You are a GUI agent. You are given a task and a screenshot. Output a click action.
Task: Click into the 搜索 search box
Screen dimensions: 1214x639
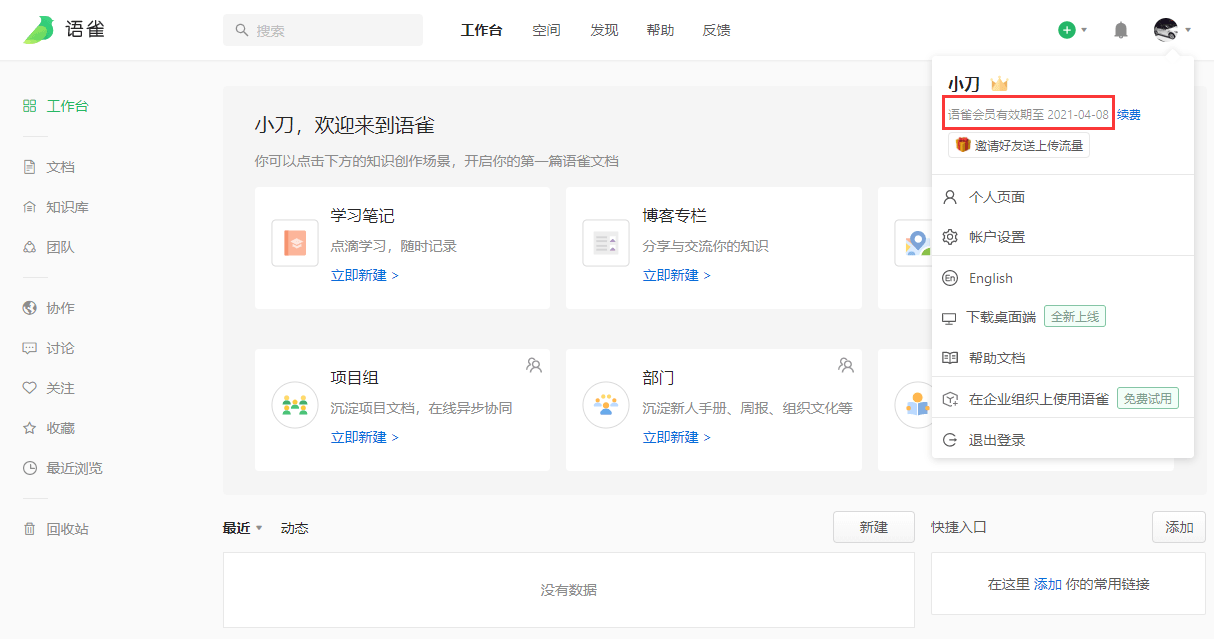tap(332, 30)
